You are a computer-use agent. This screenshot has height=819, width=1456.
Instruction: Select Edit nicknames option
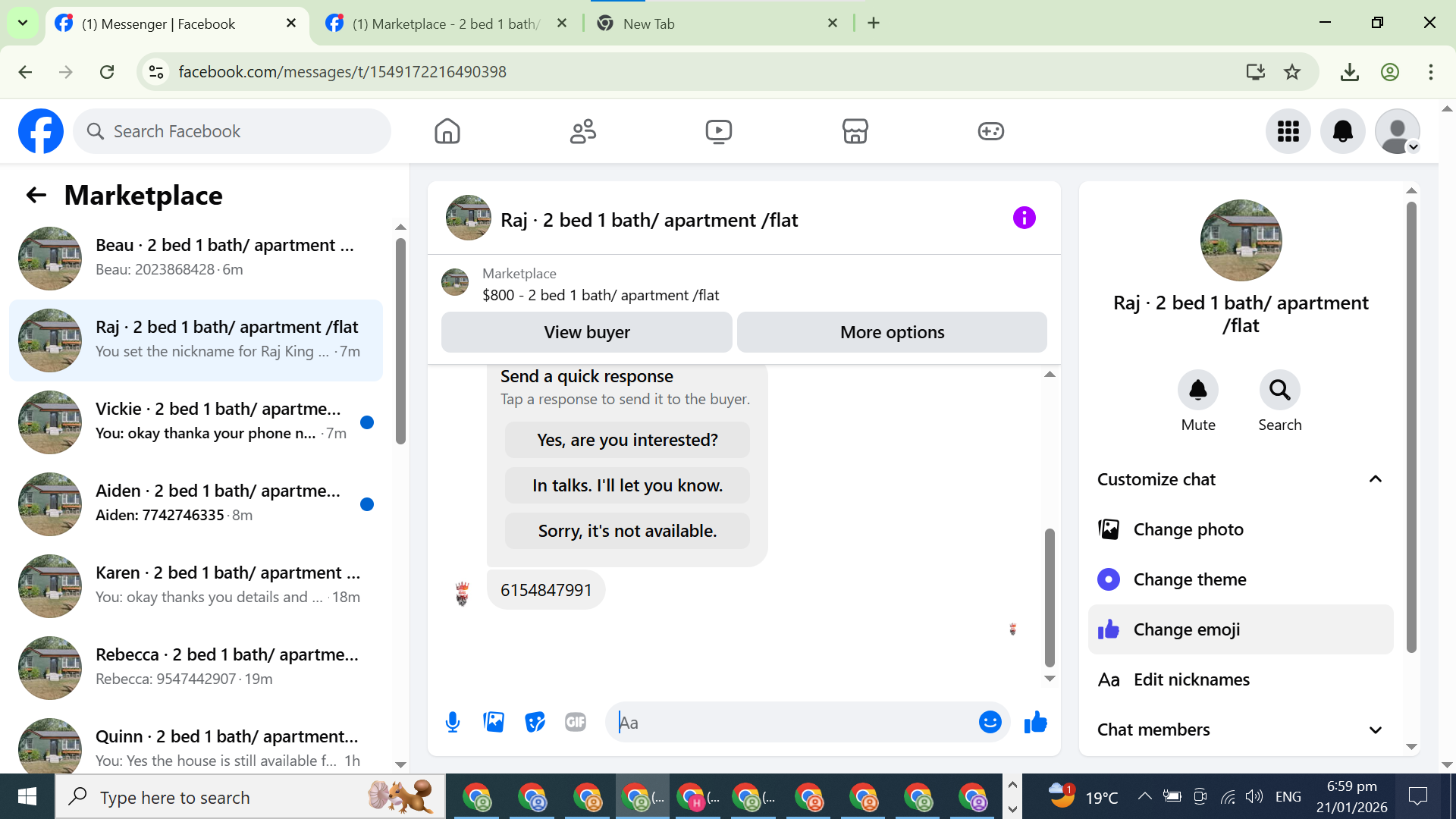1191,679
